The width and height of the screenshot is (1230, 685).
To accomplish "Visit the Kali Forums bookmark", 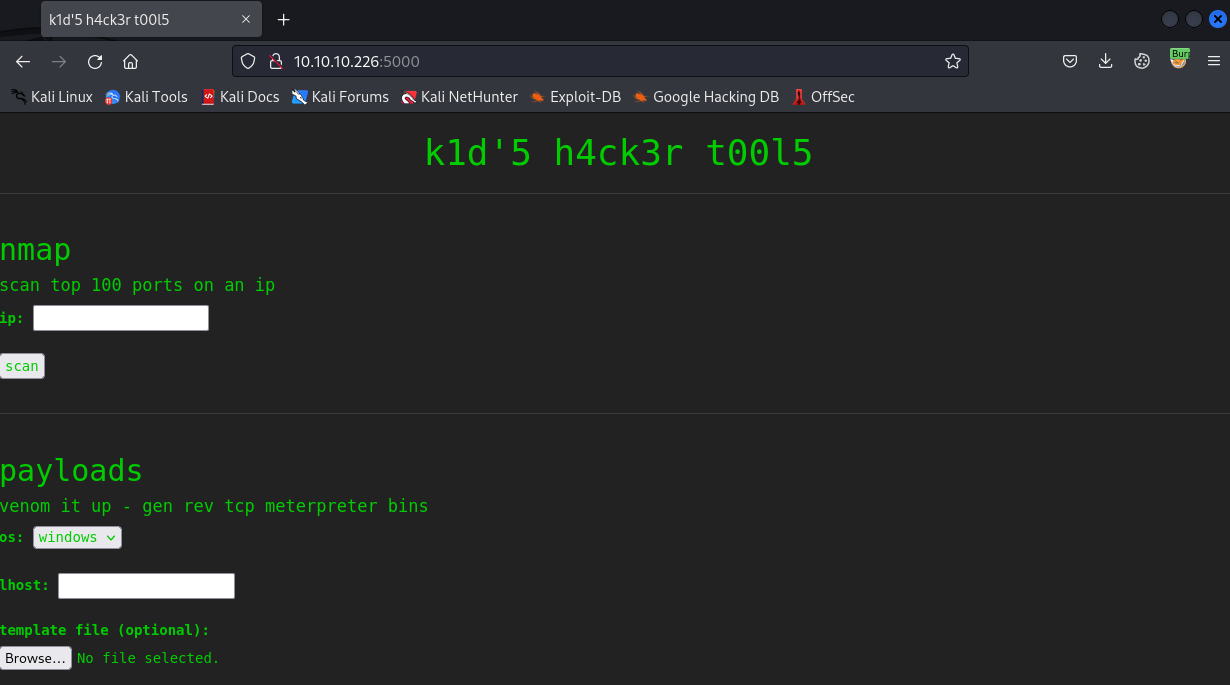I will pos(340,97).
